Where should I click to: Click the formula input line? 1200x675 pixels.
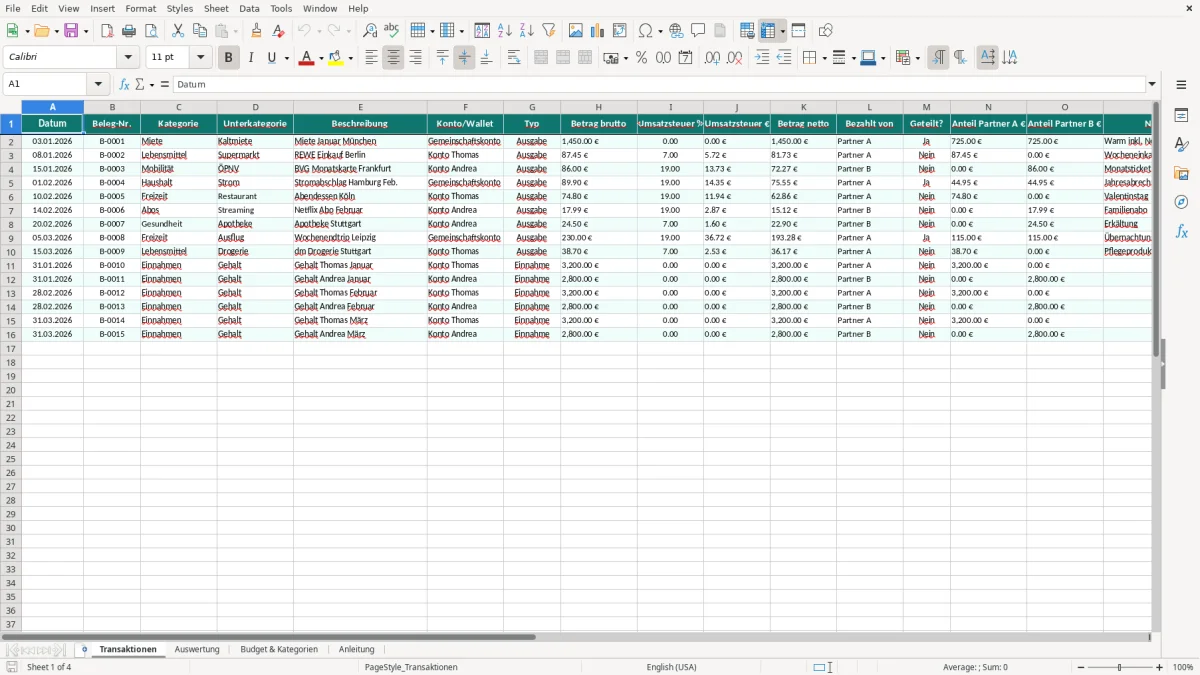click(x=659, y=84)
